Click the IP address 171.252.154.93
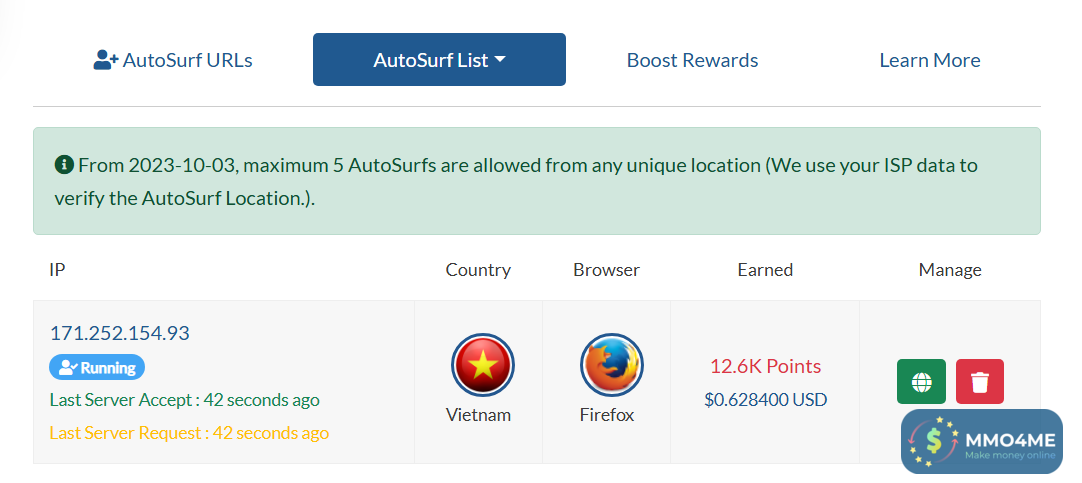1082x483 pixels. [120, 333]
